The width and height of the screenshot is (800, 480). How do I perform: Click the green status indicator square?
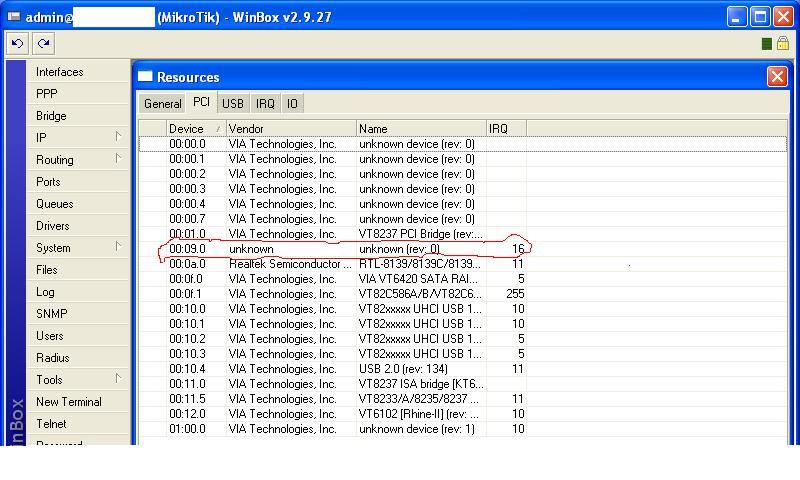click(767, 44)
